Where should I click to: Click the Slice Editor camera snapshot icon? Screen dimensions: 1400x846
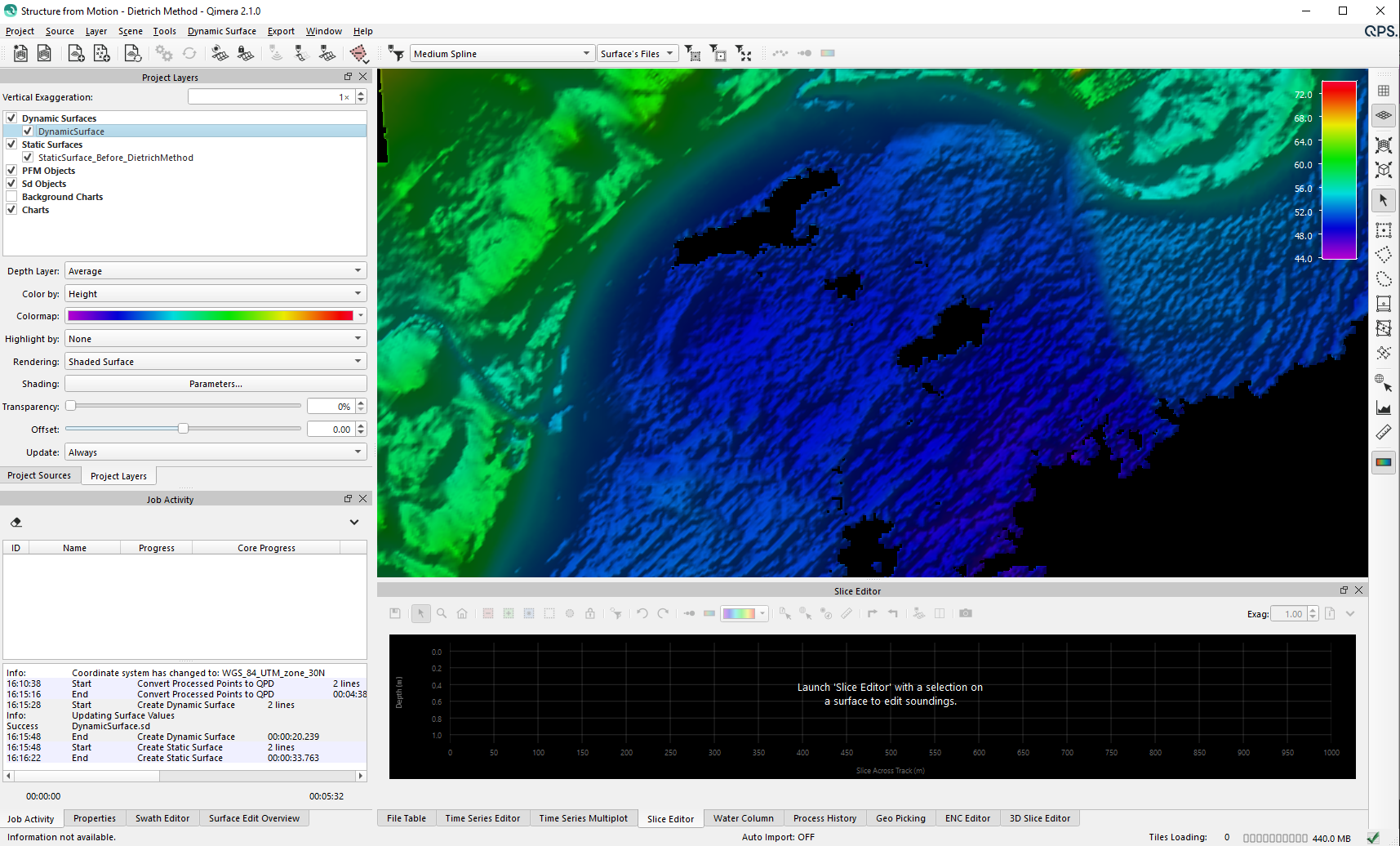pyautogui.click(x=966, y=613)
